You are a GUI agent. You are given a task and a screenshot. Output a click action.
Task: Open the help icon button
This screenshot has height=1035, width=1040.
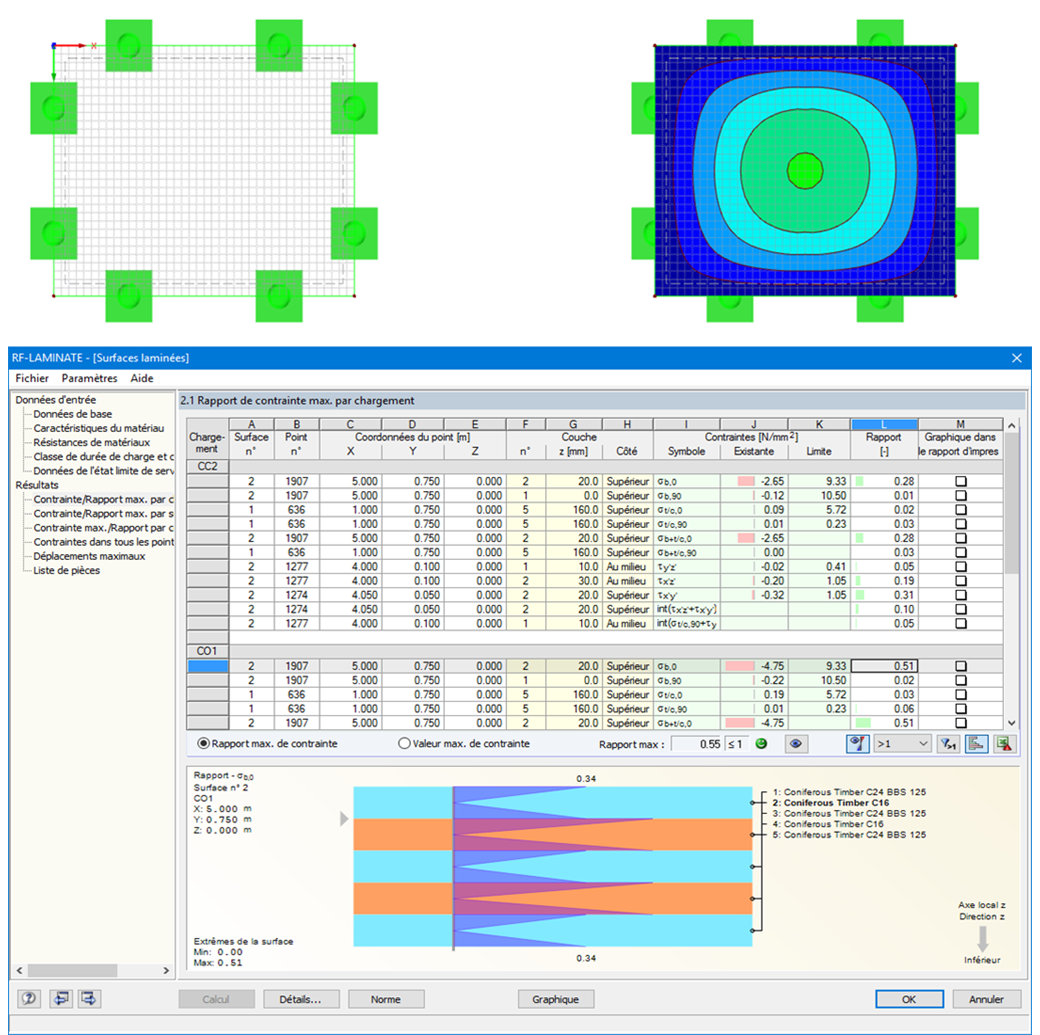pos(29,999)
